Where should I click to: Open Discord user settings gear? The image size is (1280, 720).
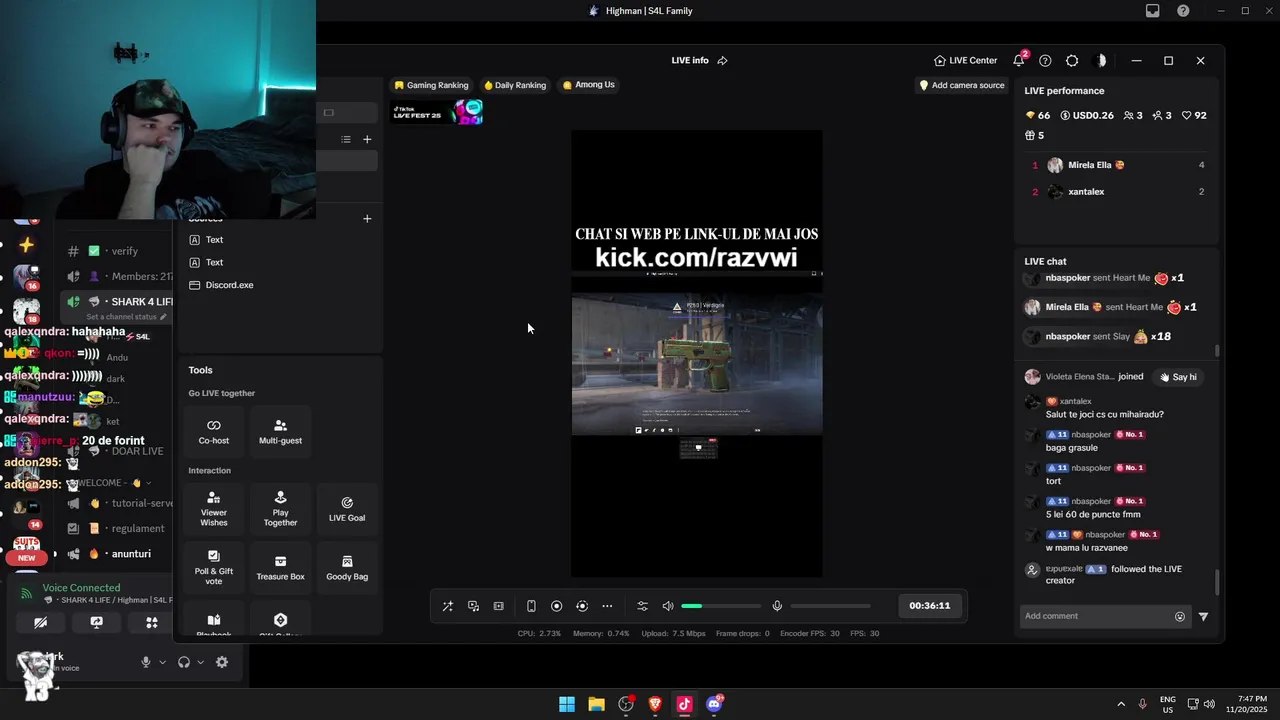[222, 662]
